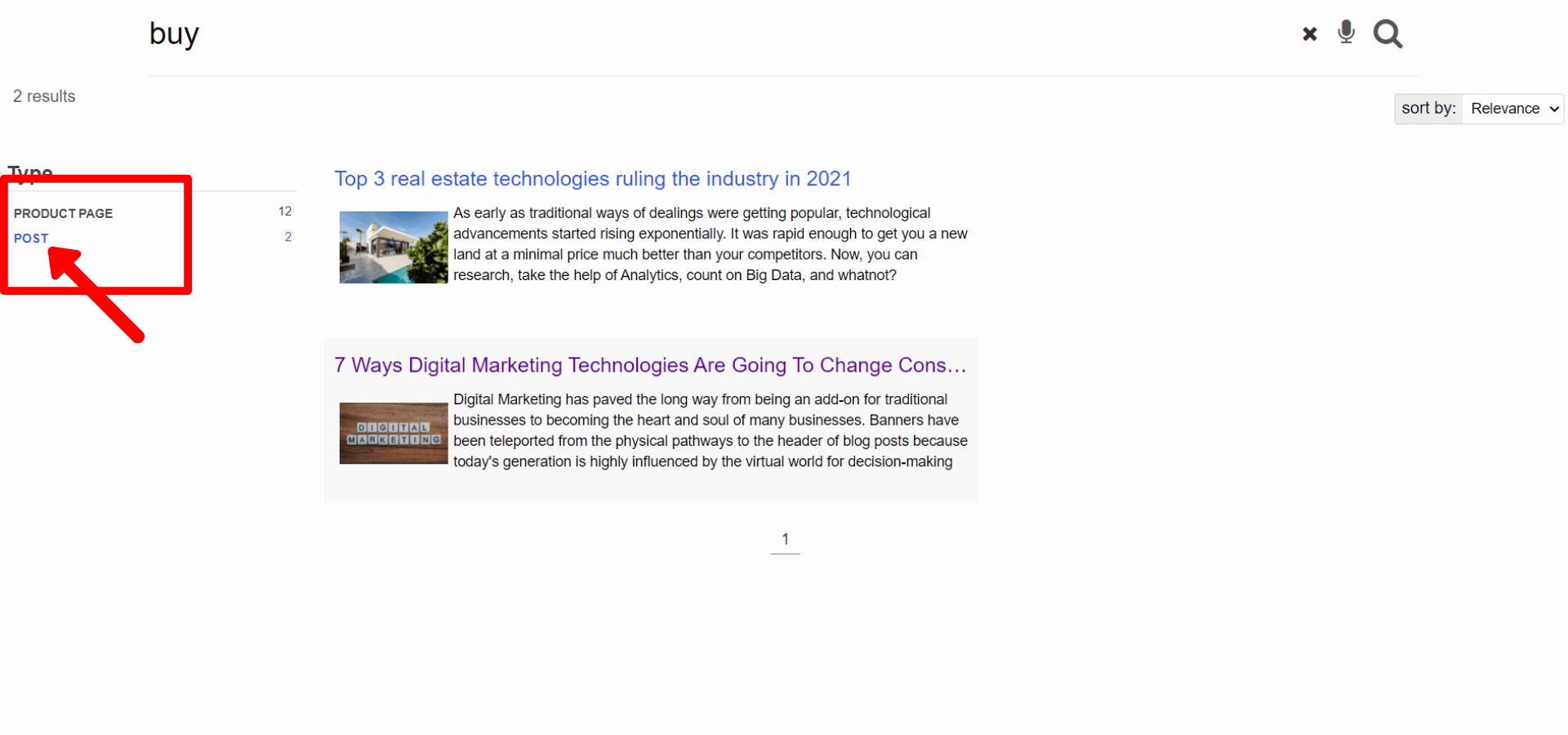
Task: Open the sort by Relevance dropdown
Action: 1512,108
